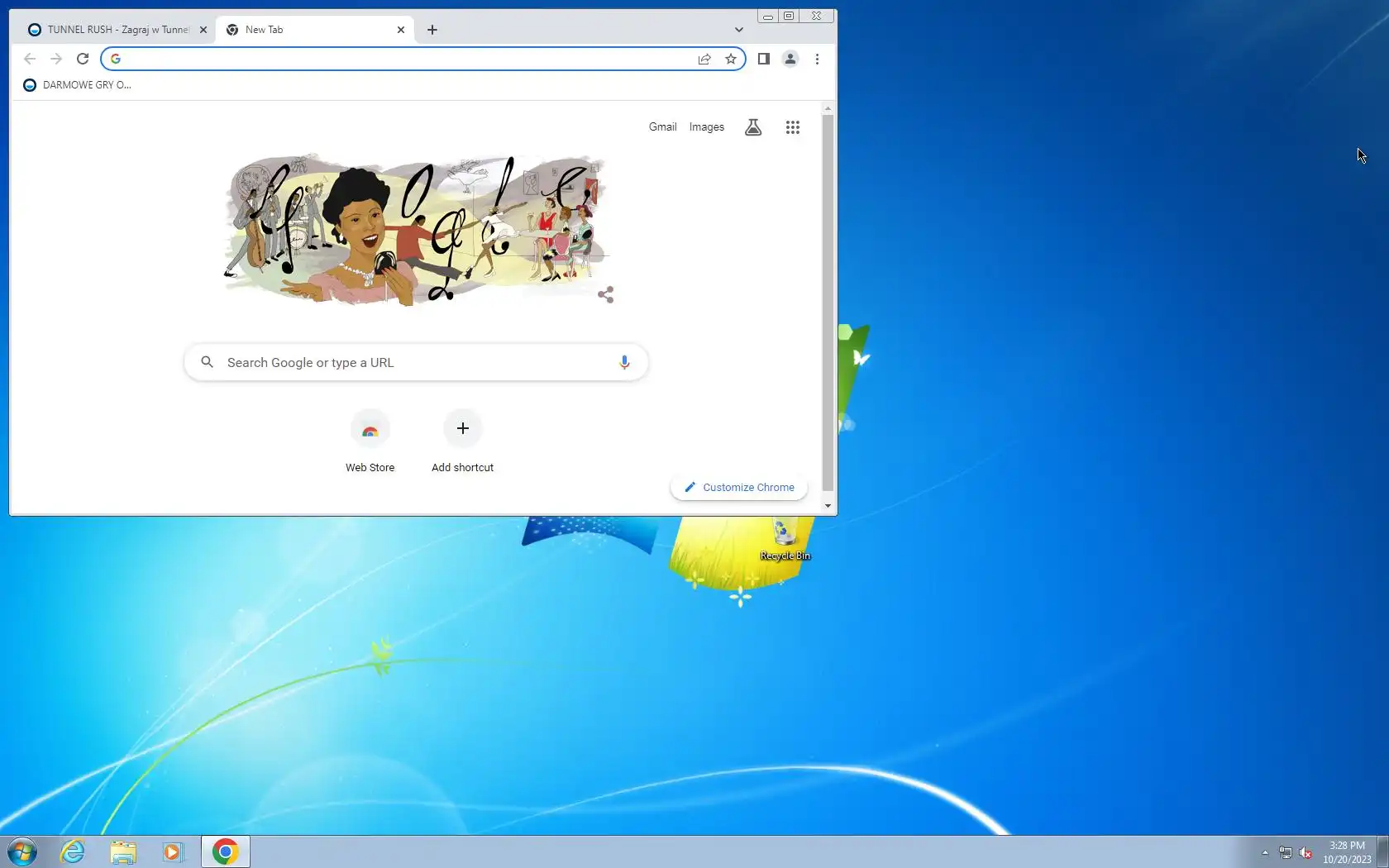This screenshot has height=868, width=1389.
Task: Open the taskbar clock and date
Action: (1347, 852)
